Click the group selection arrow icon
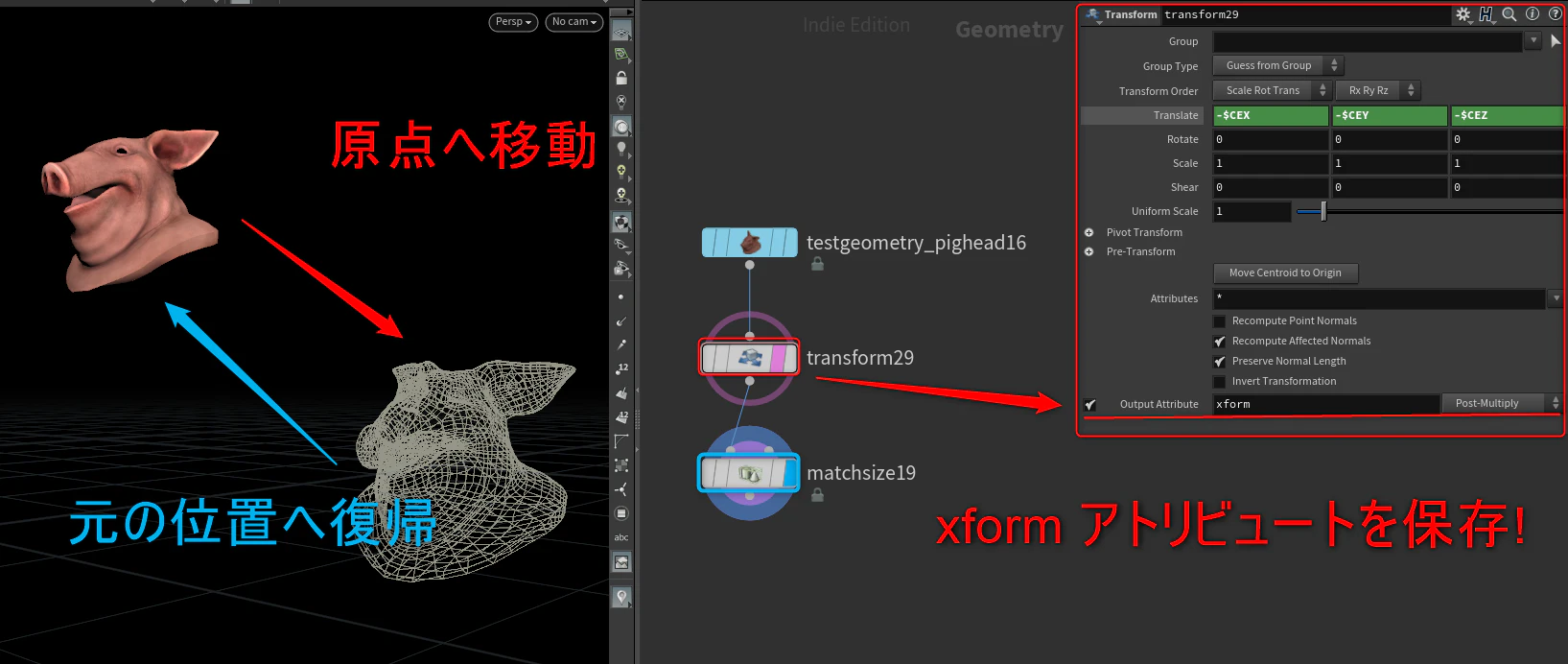This screenshot has height=664, width=1568. [x=1556, y=41]
